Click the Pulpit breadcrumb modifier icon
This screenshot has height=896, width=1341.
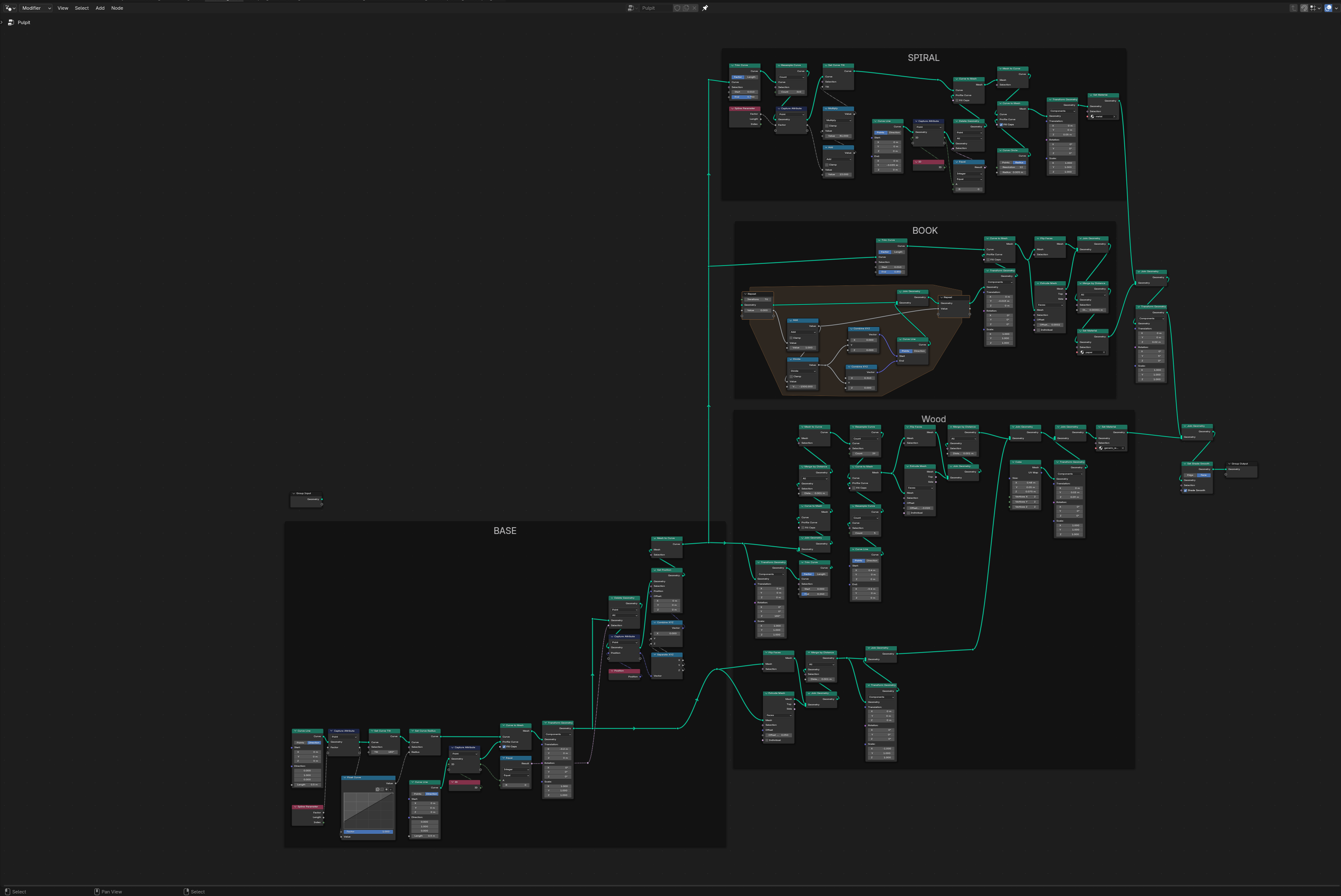click(x=11, y=22)
